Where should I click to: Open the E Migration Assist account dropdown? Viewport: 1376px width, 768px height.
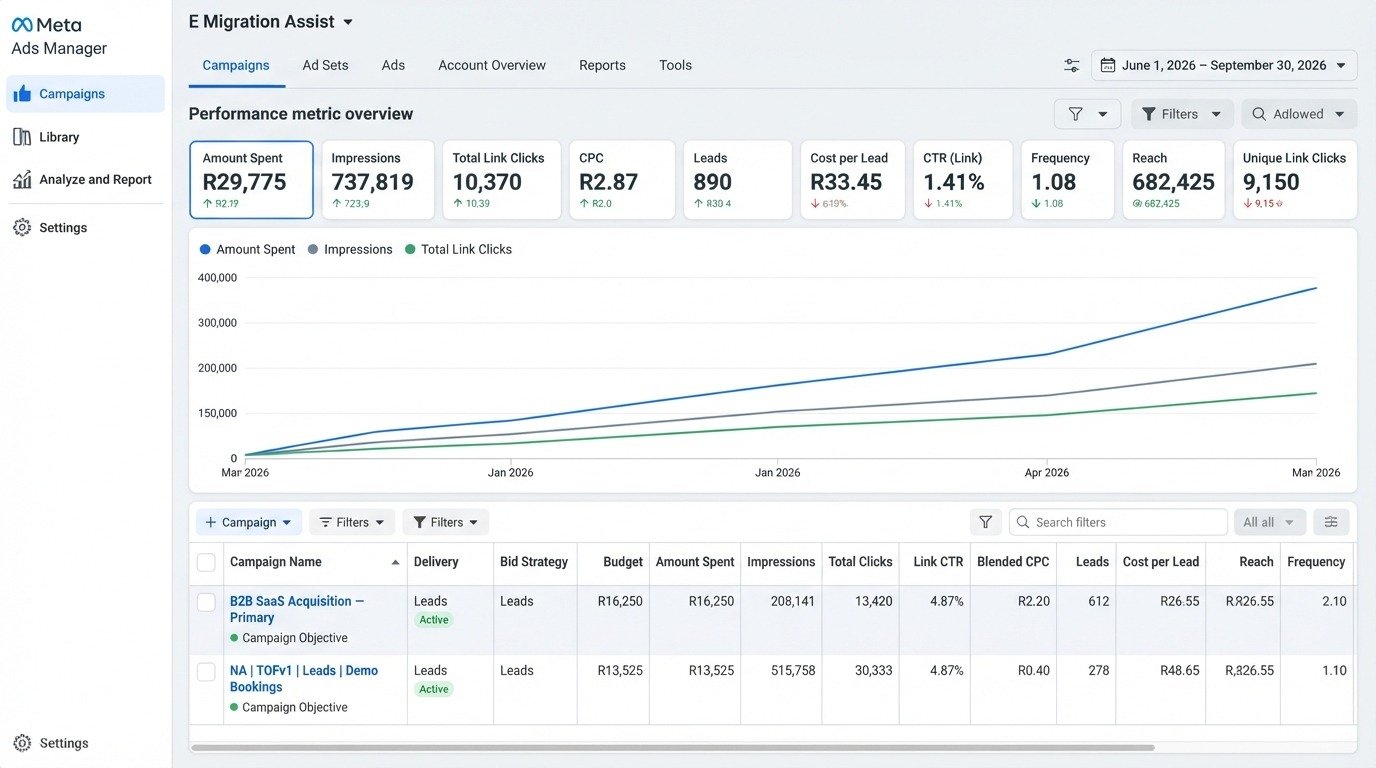[271, 22]
